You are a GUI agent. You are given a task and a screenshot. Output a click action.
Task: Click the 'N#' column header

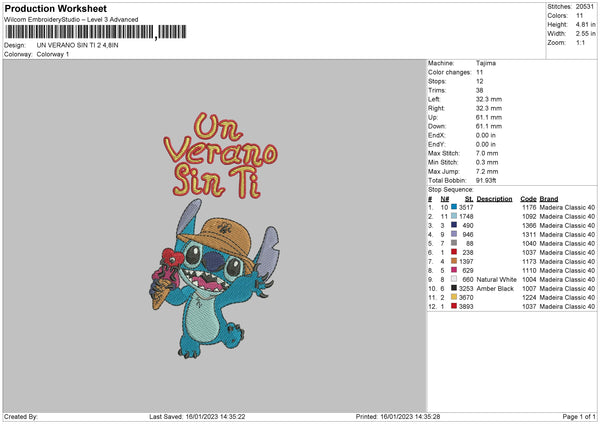(445, 199)
